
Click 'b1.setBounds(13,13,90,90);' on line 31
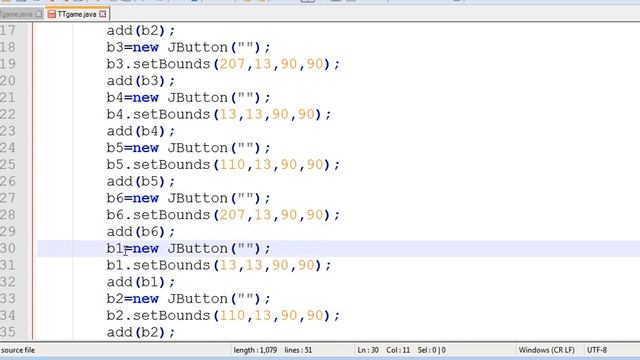tap(219, 265)
